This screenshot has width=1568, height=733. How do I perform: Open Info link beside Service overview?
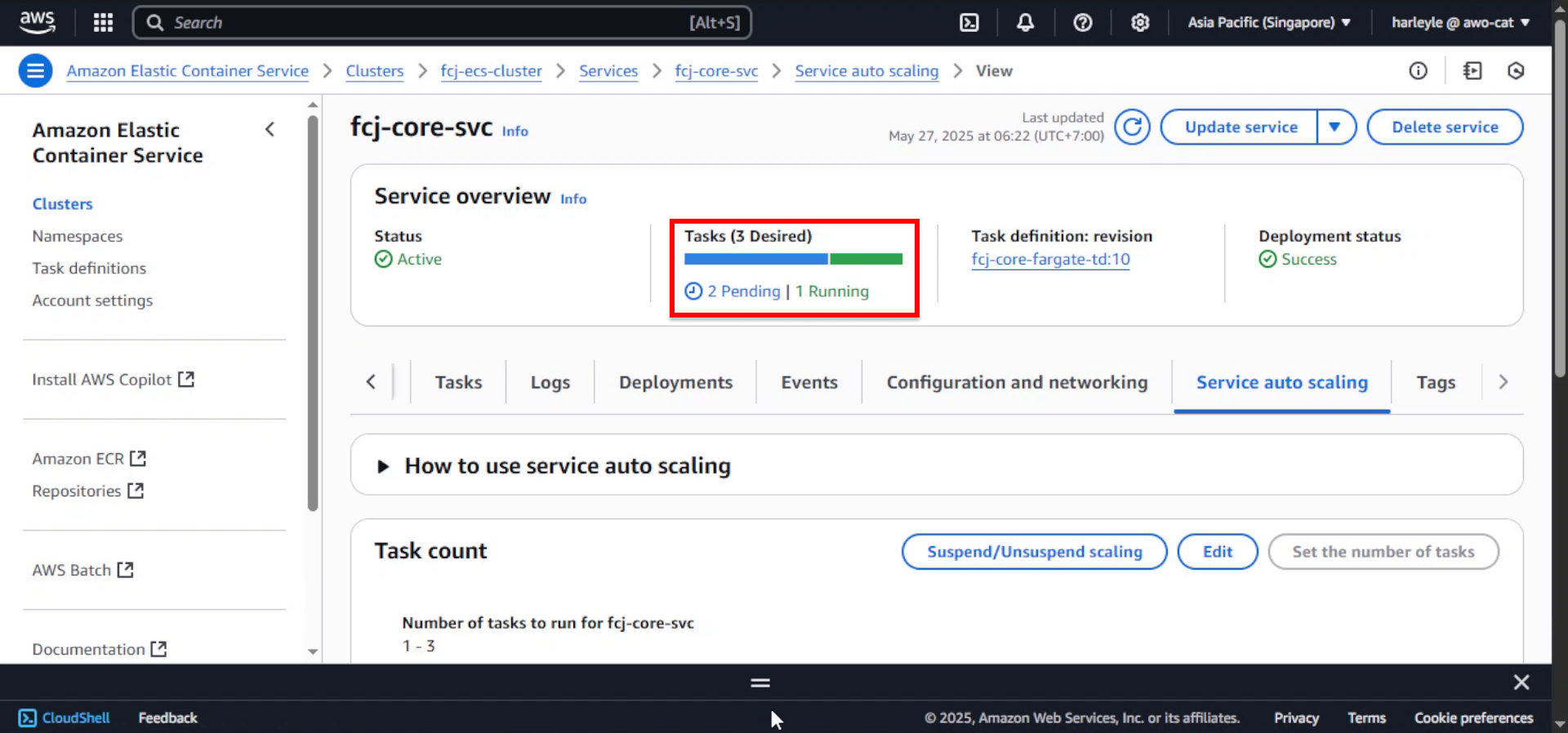[573, 199]
